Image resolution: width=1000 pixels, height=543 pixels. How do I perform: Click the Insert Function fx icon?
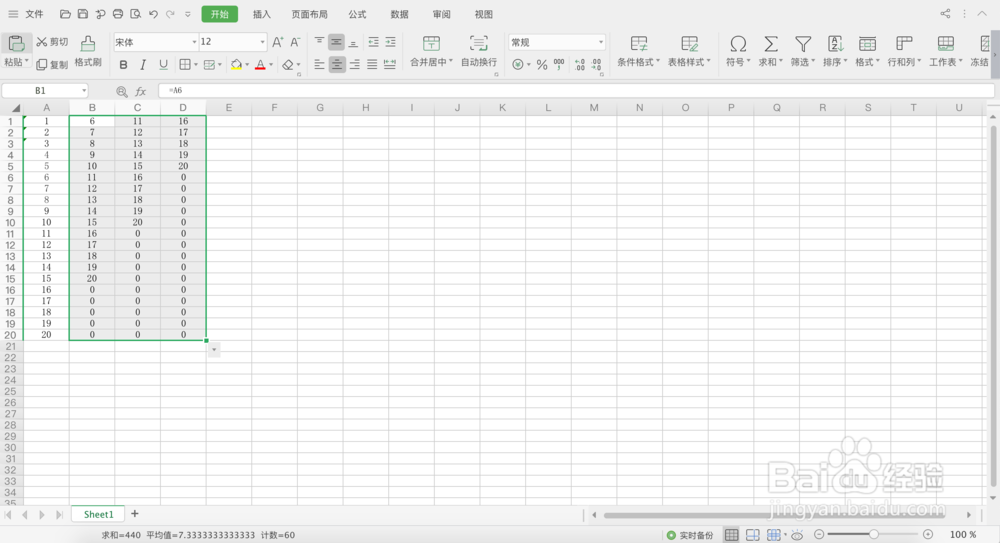click(141, 91)
